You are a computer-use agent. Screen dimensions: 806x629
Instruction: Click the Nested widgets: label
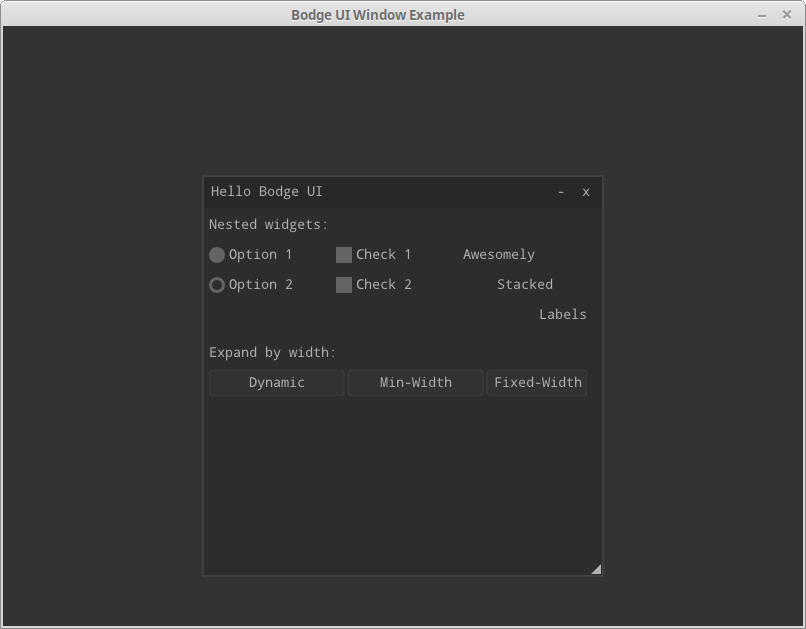click(268, 225)
